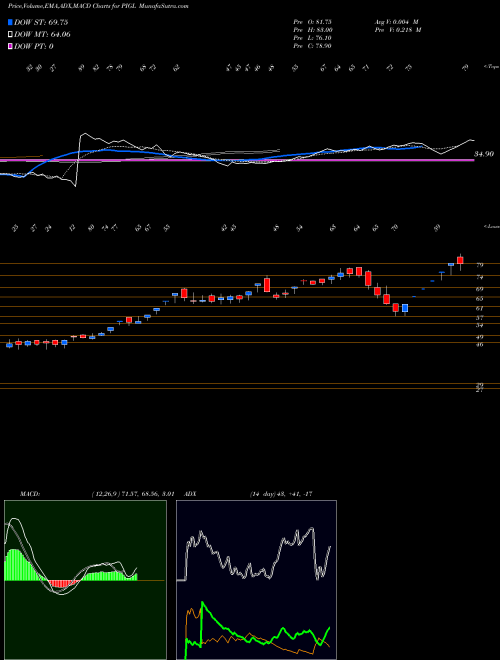Select the 'DOW MT: 64.06' legend label
Screen dimensions: 500x660
[42, 35]
